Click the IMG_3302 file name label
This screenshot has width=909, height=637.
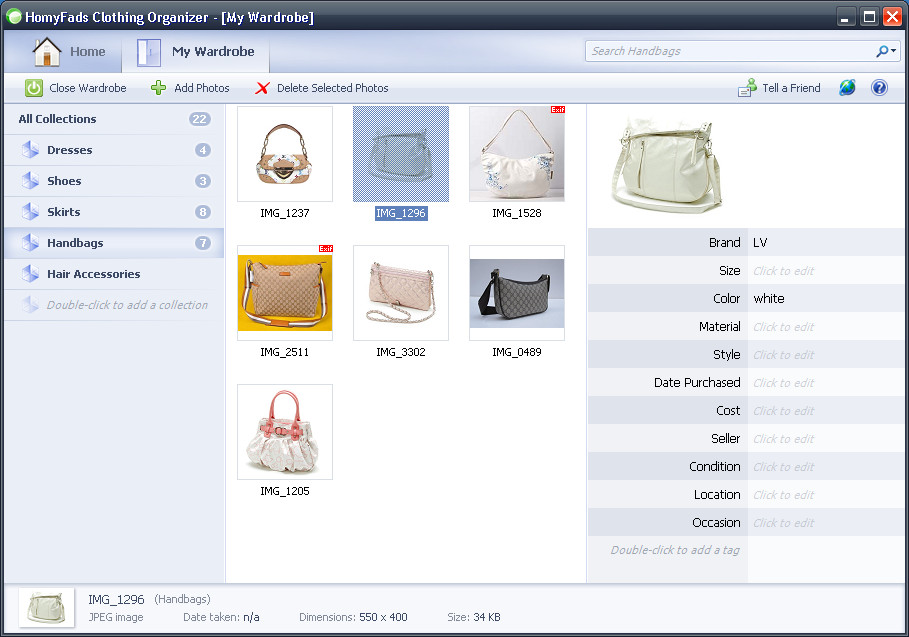coord(401,352)
